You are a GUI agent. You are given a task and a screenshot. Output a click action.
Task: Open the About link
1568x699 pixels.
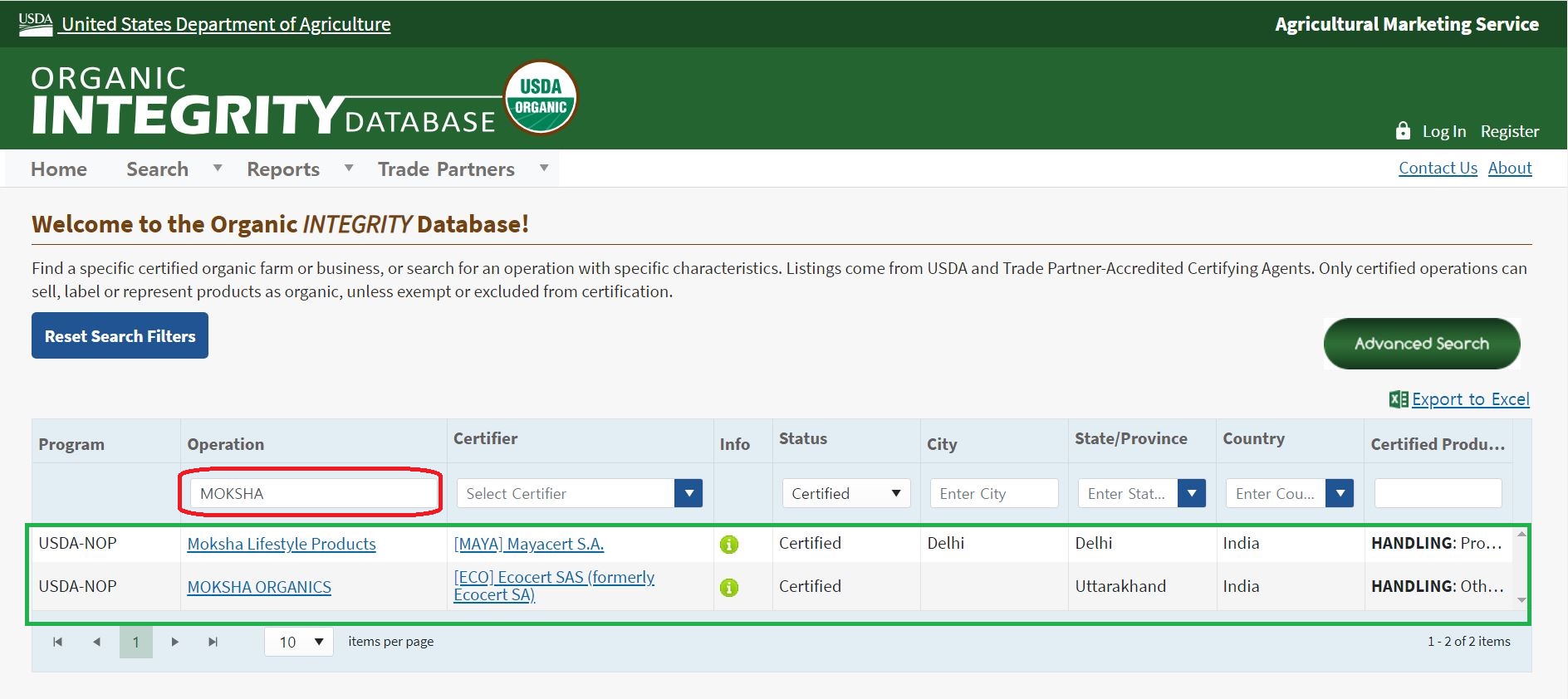point(1510,168)
